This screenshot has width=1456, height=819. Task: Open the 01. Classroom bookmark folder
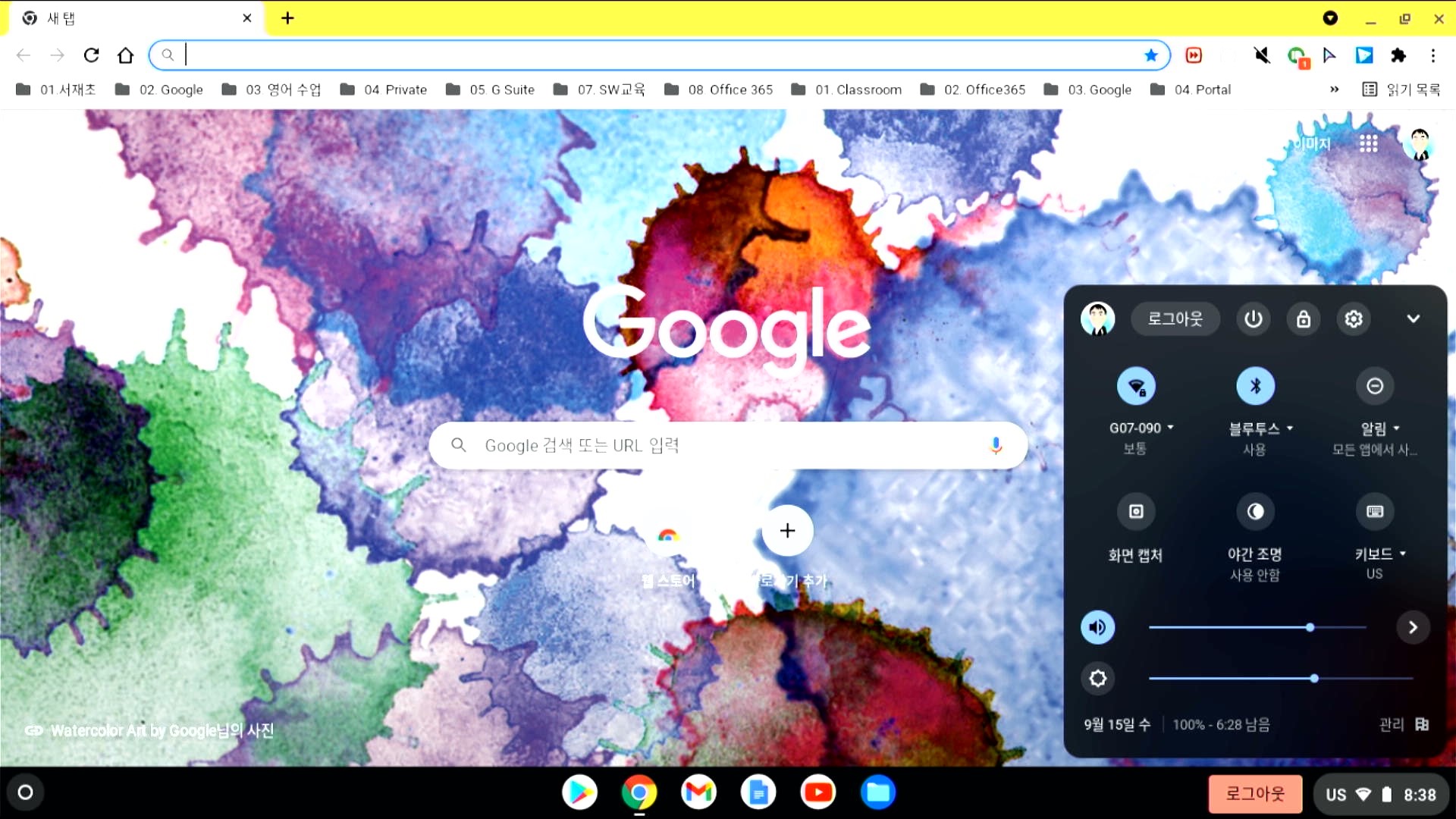tap(846, 89)
